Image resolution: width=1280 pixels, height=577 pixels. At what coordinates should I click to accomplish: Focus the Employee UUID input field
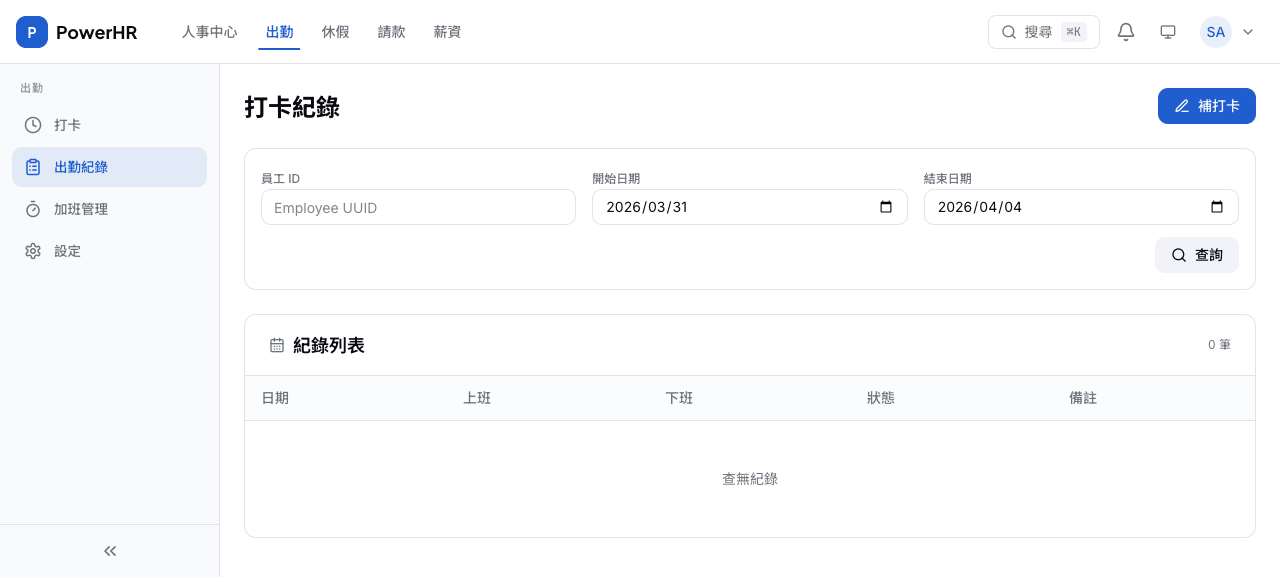click(418, 207)
